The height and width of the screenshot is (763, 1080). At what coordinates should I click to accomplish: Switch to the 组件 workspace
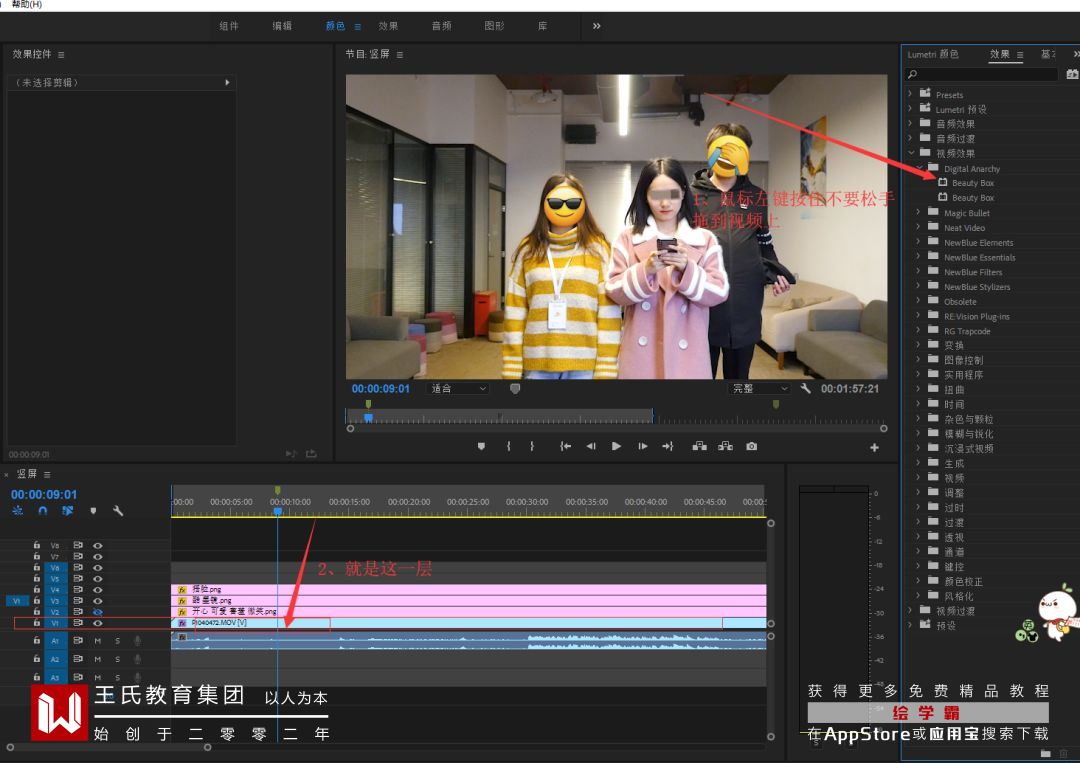point(229,25)
